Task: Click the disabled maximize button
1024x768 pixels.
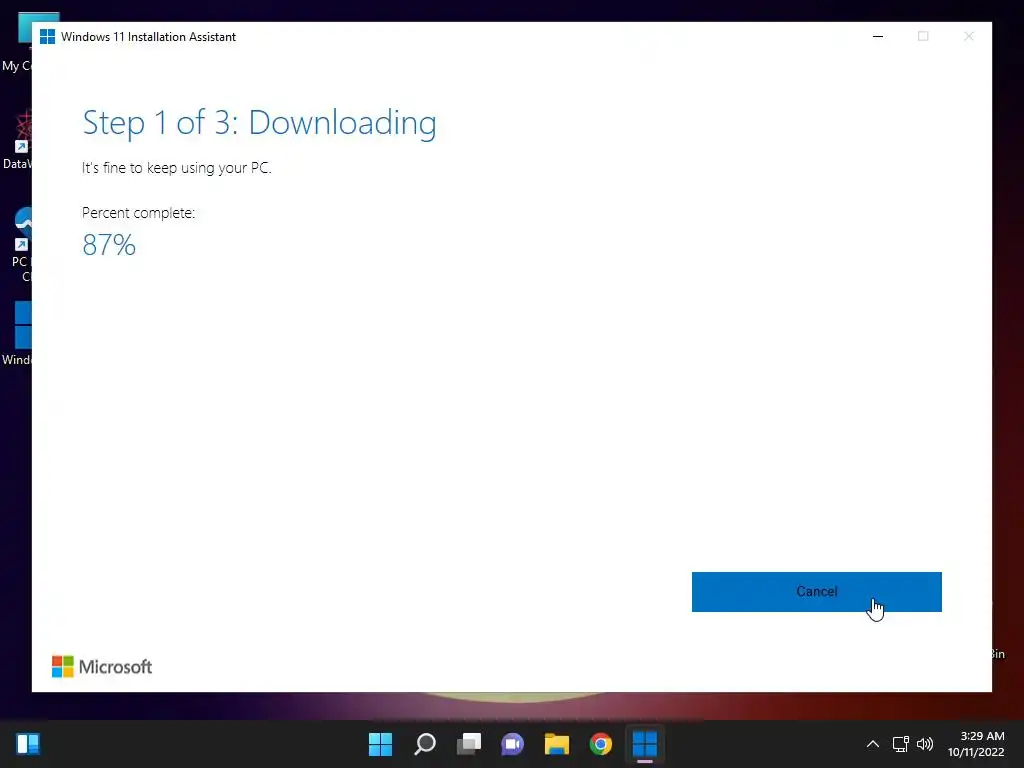Action: point(923,37)
